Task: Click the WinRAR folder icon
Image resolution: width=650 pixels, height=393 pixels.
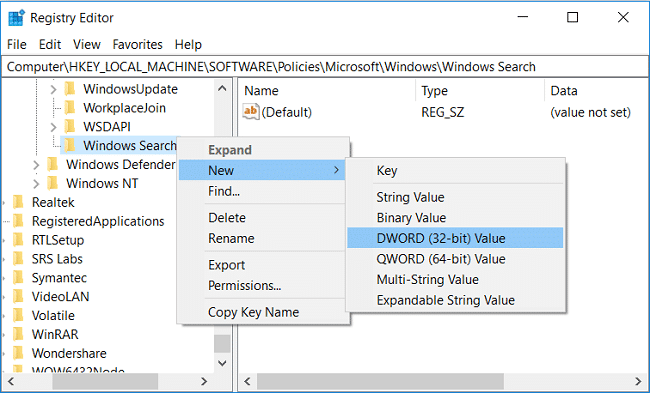Action: [x=19, y=334]
